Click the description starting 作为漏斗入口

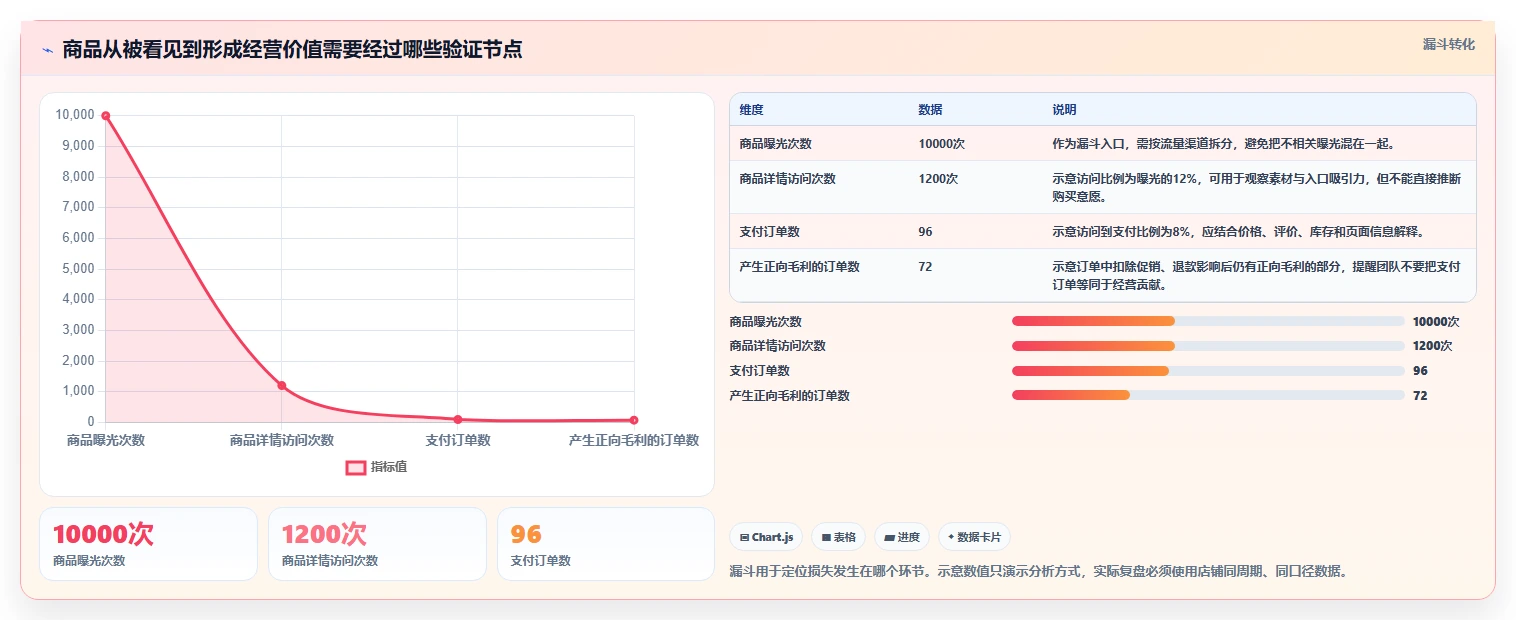(x=1223, y=144)
